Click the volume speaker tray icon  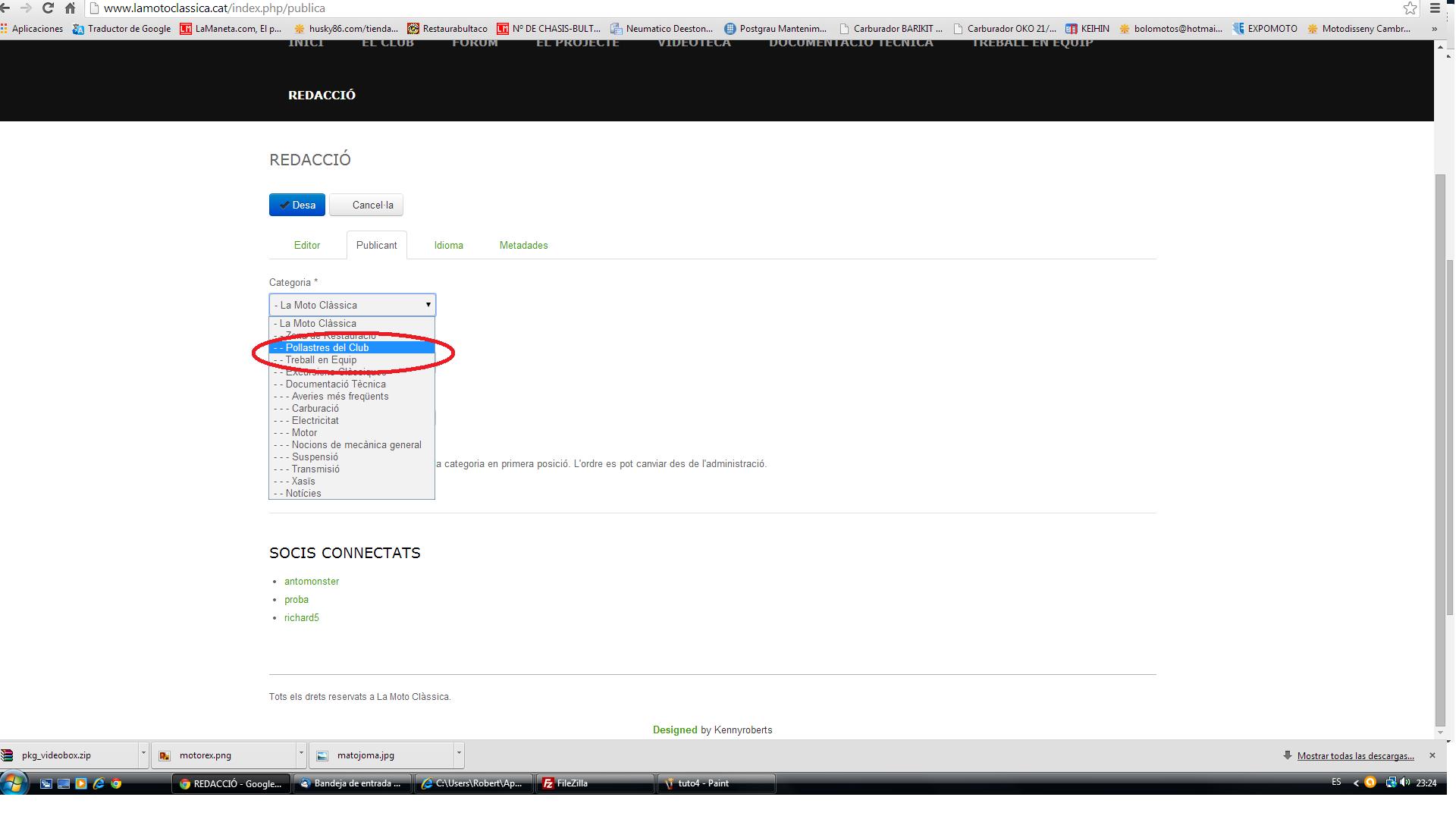pyautogui.click(x=1404, y=783)
